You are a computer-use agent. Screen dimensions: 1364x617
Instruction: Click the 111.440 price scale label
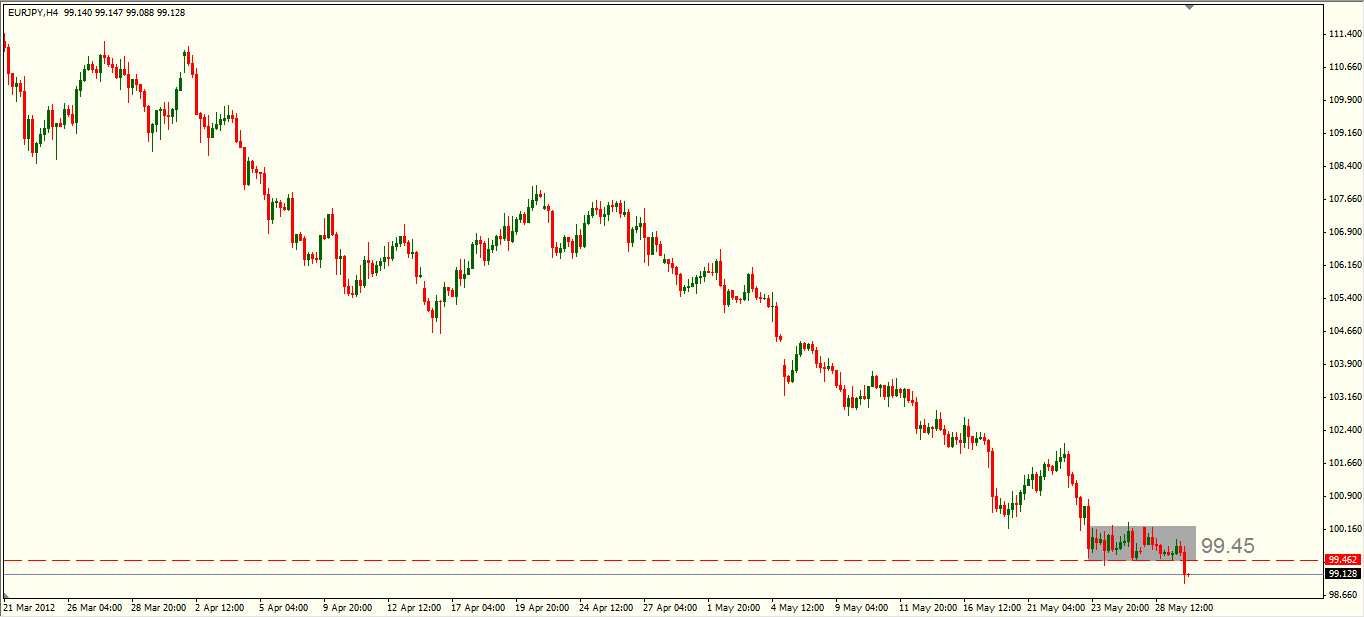[1344, 34]
